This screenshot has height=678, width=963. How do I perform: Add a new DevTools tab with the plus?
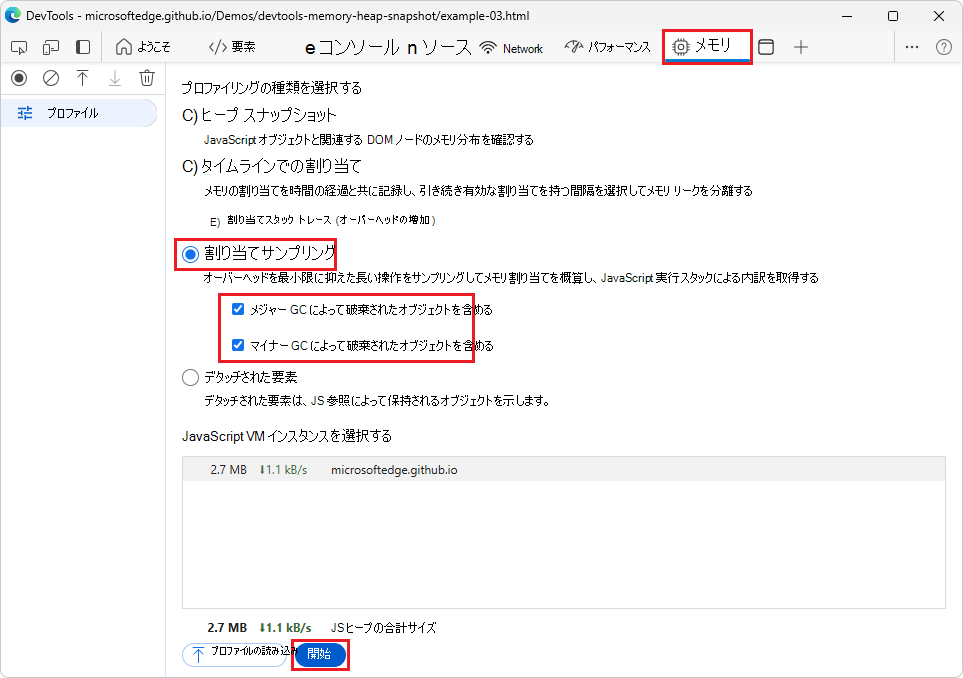tap(800, 46)
